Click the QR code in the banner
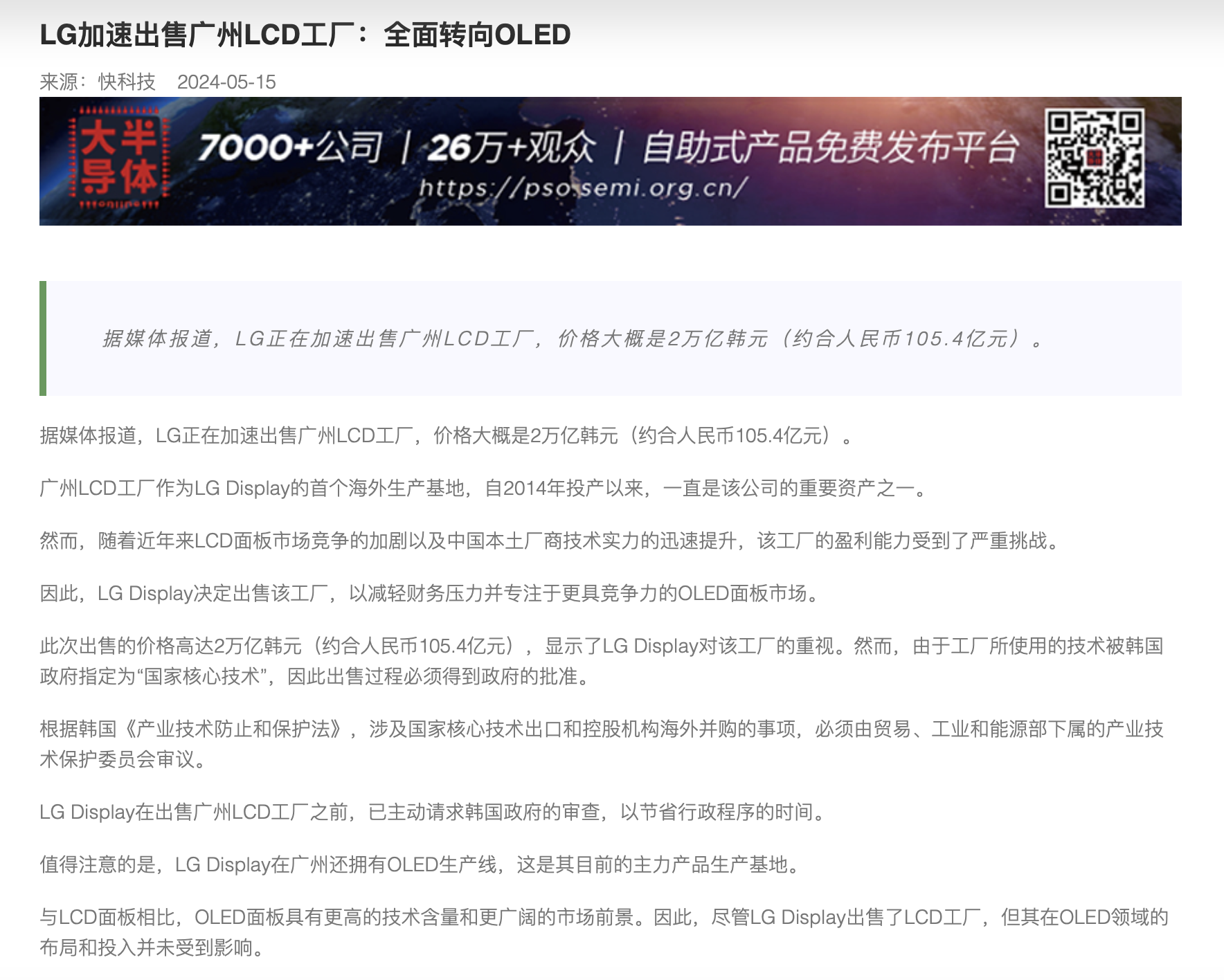 coord(1094,158)
